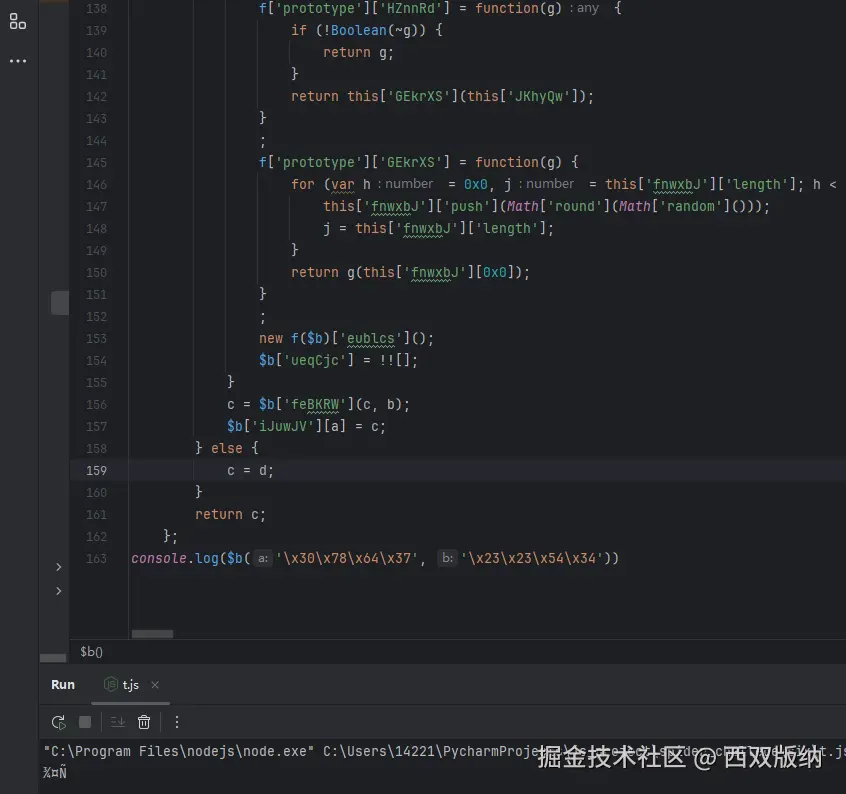
Task: Open more run toolbar options
Action: (x=176, y=722)
